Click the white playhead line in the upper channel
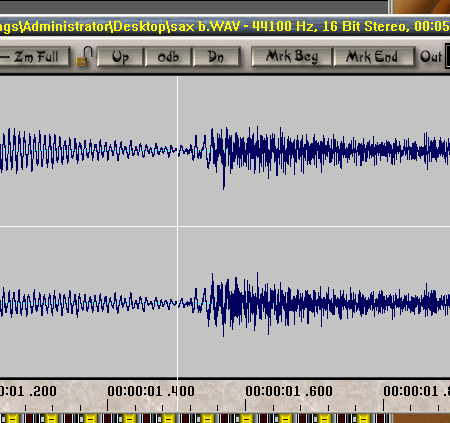The width and height of the screenshot is (450, 423). 177,151
